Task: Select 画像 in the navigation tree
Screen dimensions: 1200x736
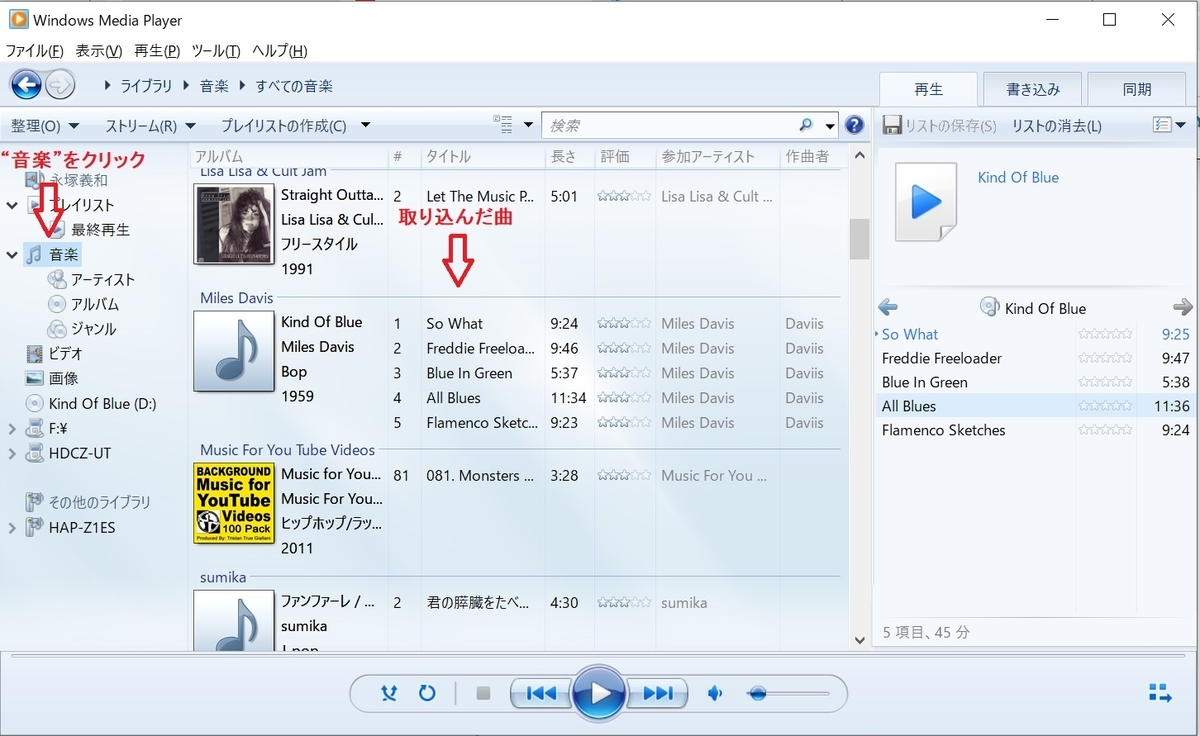Action: [63, 379]
